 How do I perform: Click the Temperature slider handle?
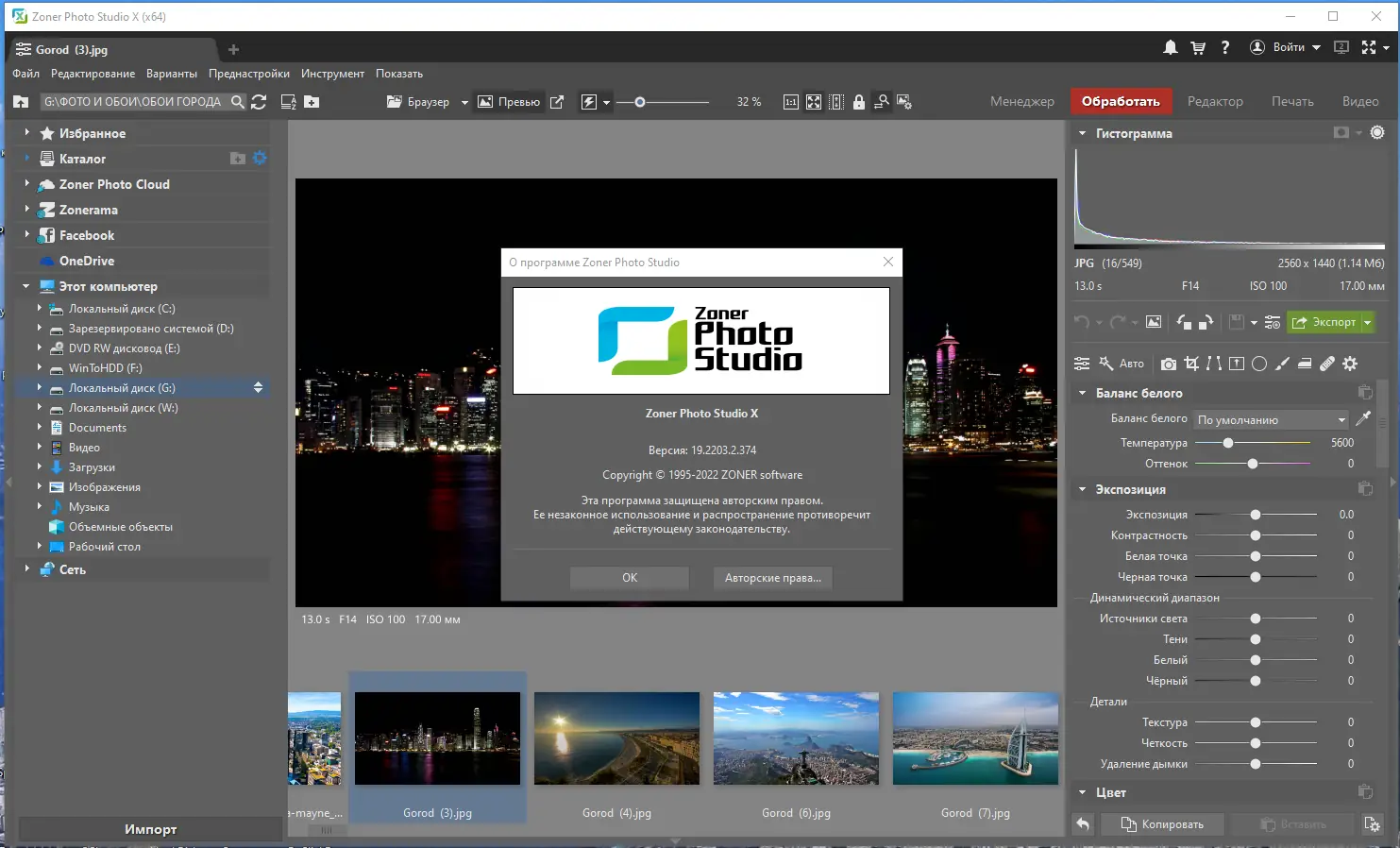1228,443
